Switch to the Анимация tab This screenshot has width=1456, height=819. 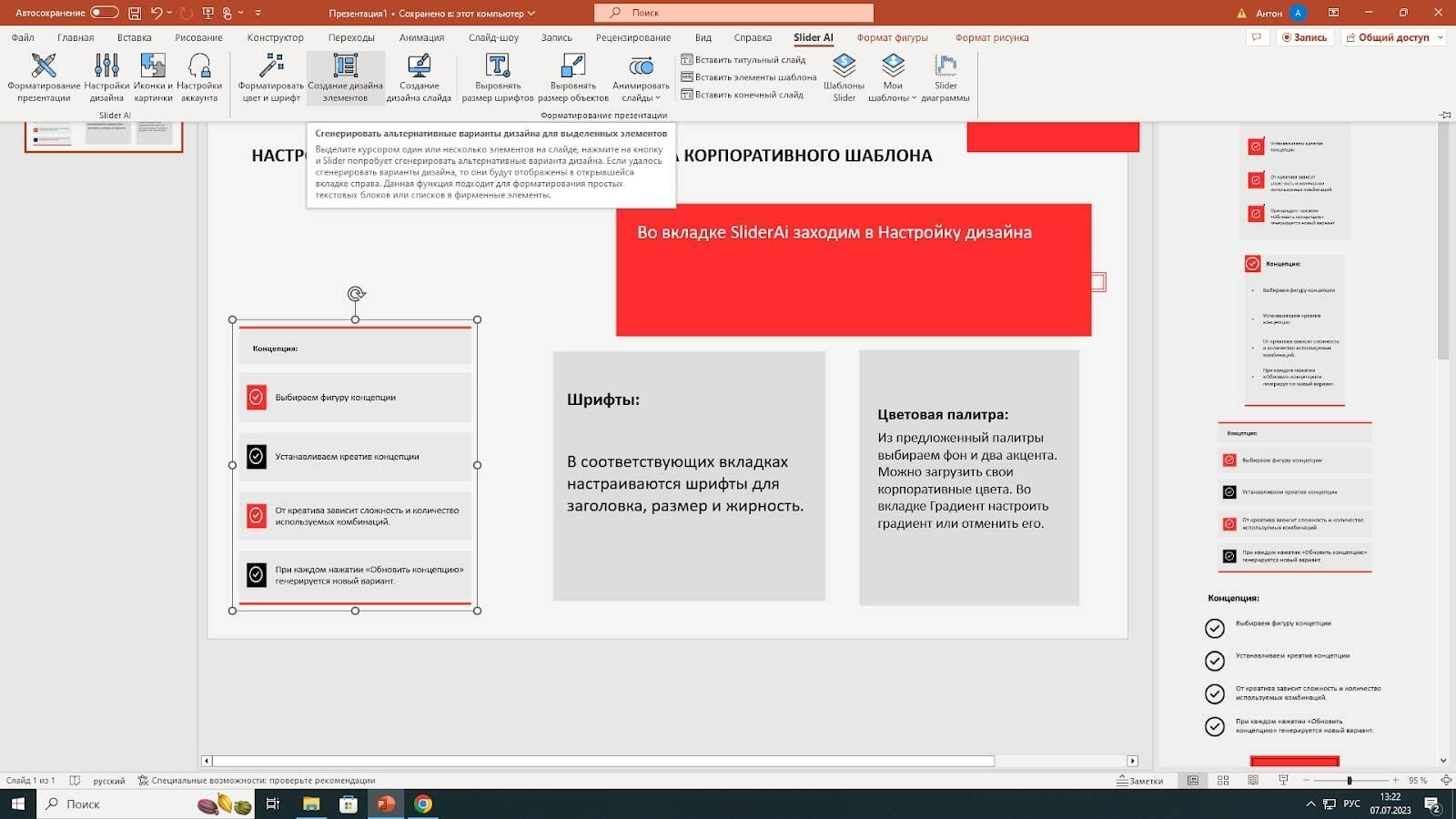point(421,37)
